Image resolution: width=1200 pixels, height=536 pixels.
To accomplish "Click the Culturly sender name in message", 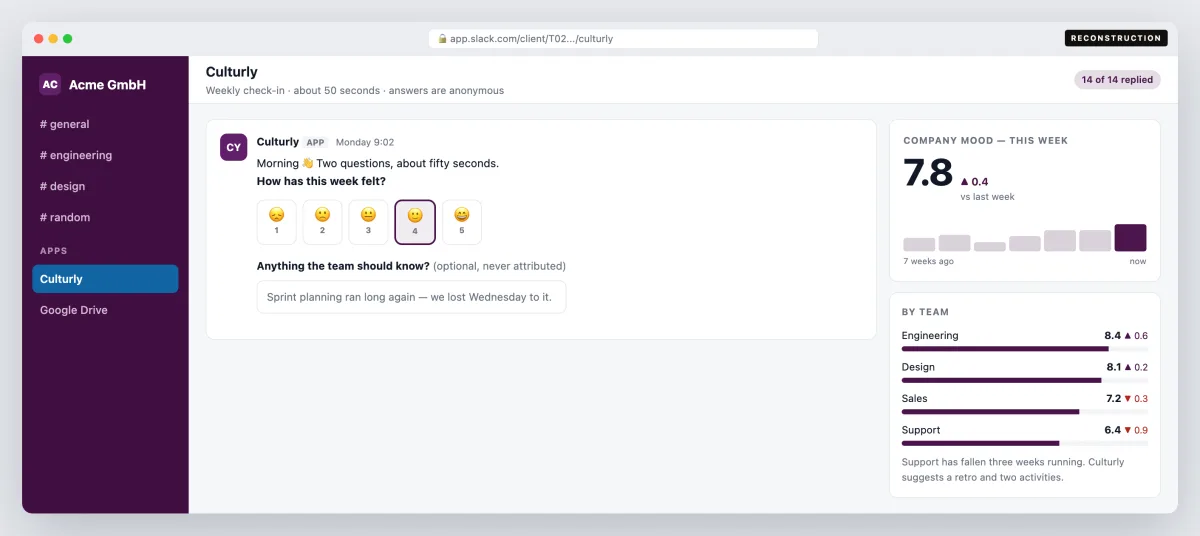I will (277, 142).
